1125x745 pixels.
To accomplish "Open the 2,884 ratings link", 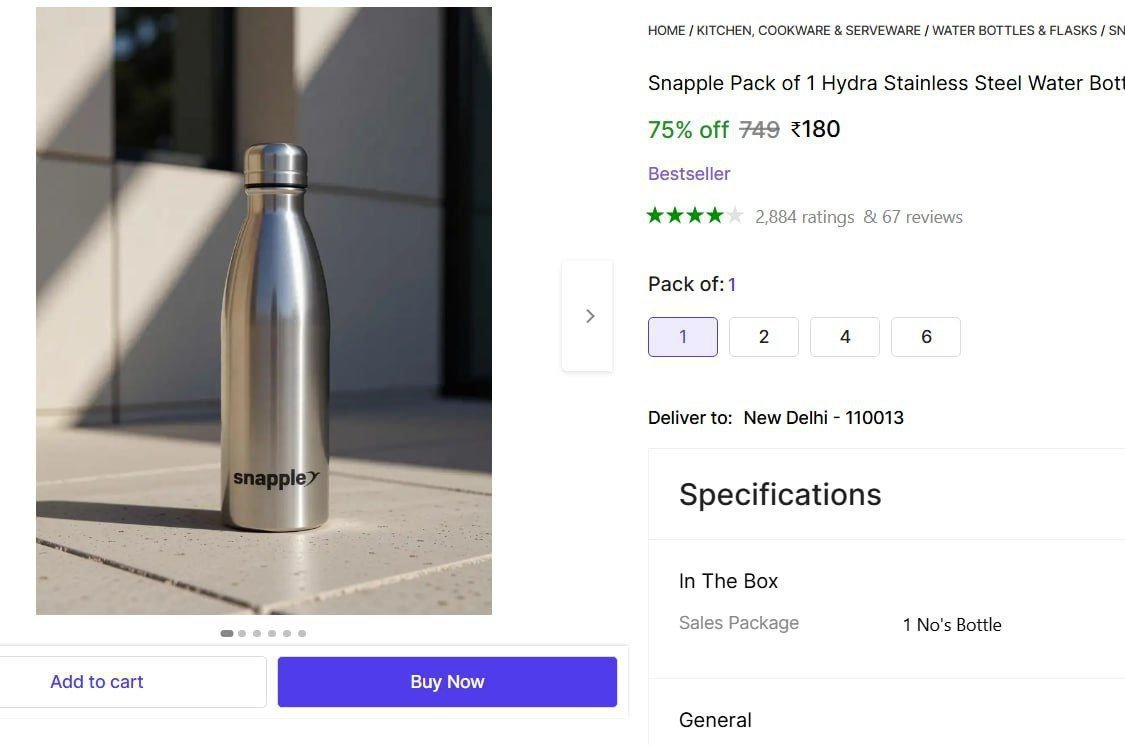I will [804, 217].
